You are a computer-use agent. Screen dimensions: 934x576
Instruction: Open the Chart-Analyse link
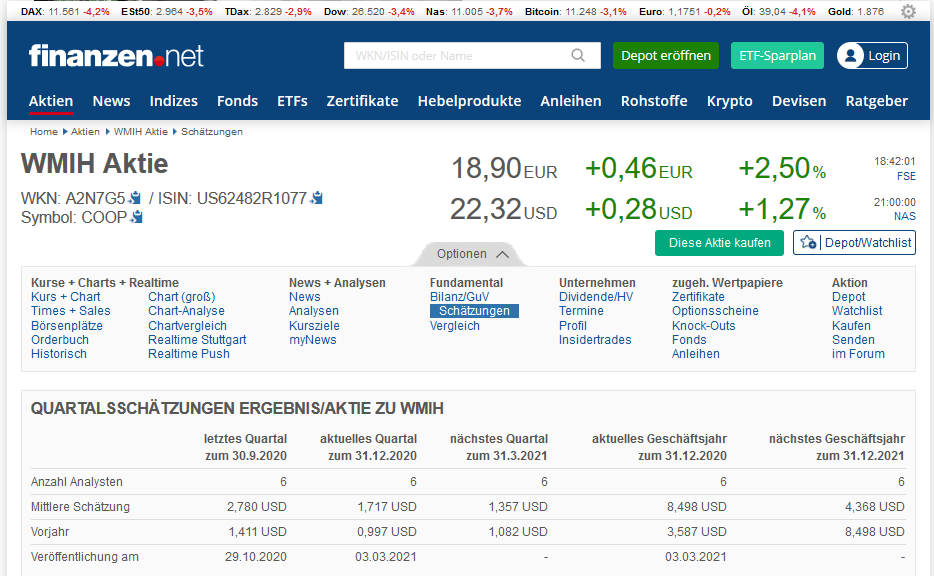pos(186,311)
